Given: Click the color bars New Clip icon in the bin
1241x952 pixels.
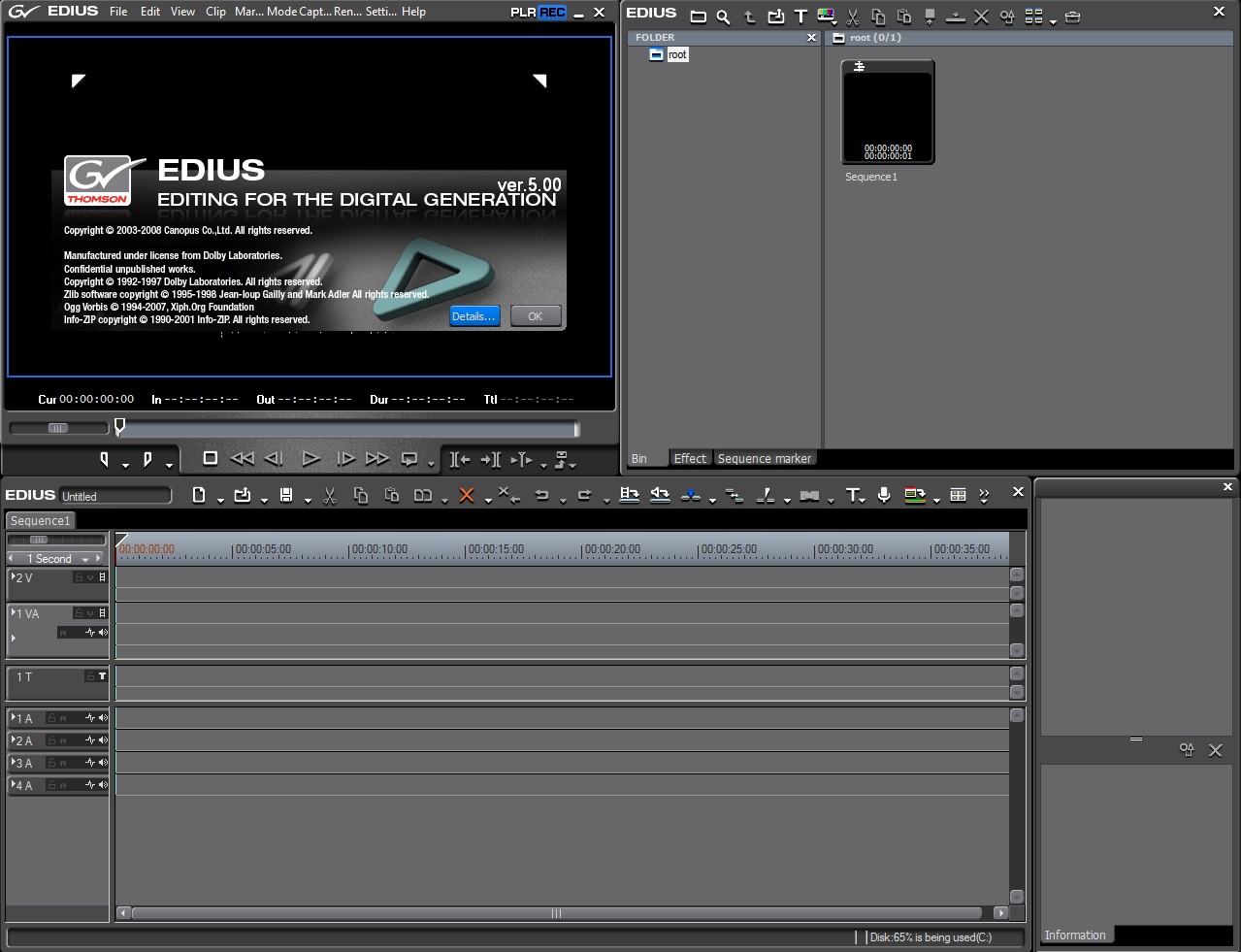Looking at the screenshot, I should (826, 16).
